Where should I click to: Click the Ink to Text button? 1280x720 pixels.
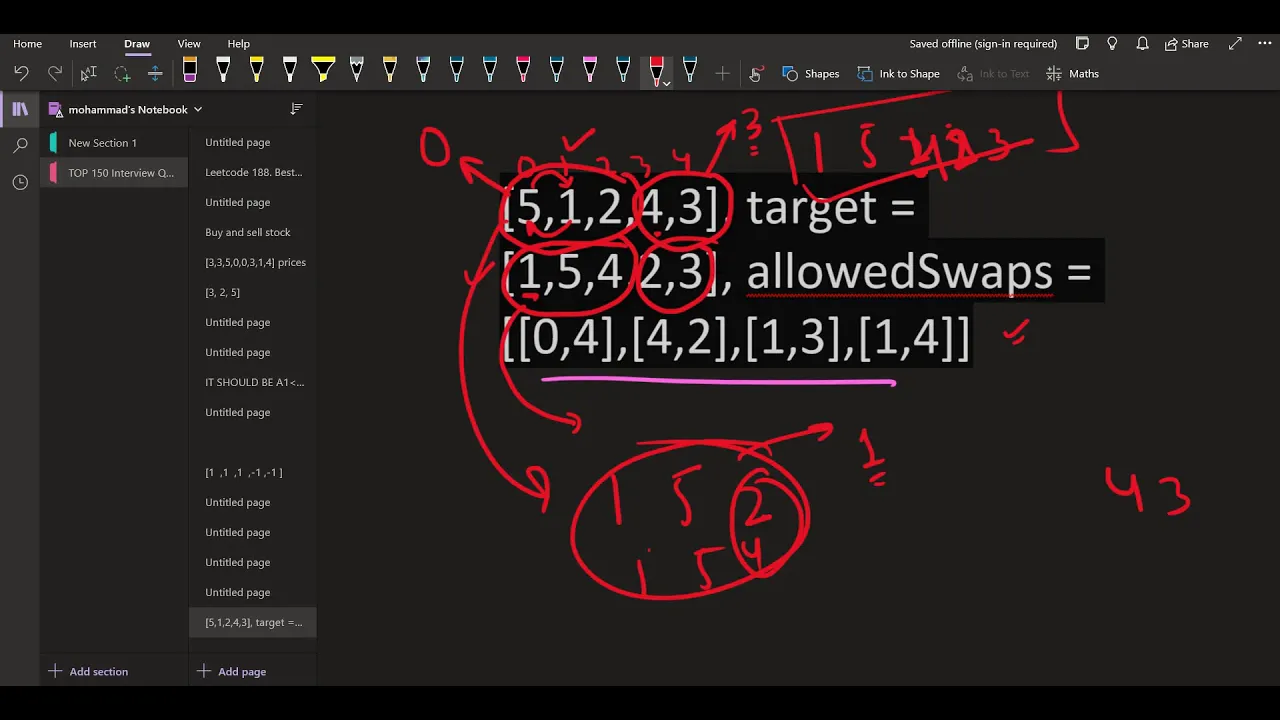point(992,73)
